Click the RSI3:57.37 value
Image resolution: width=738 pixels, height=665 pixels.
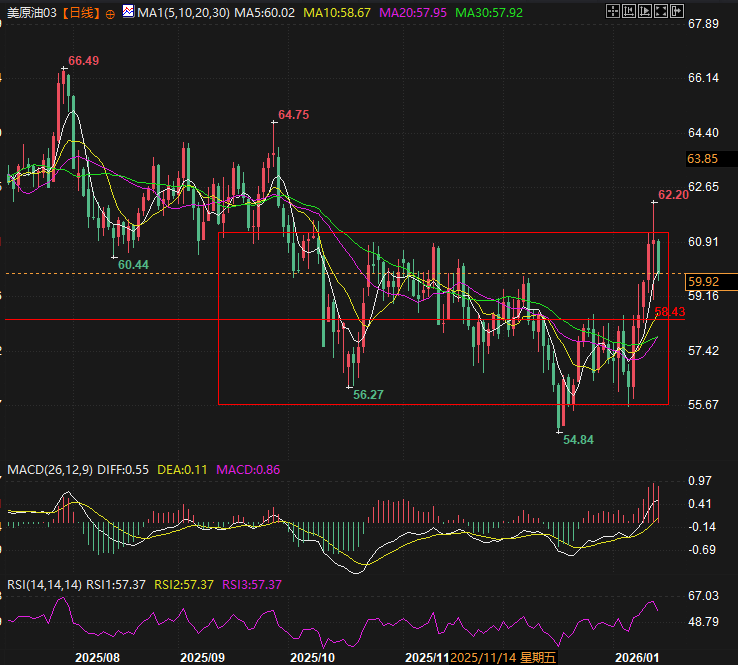252,585
